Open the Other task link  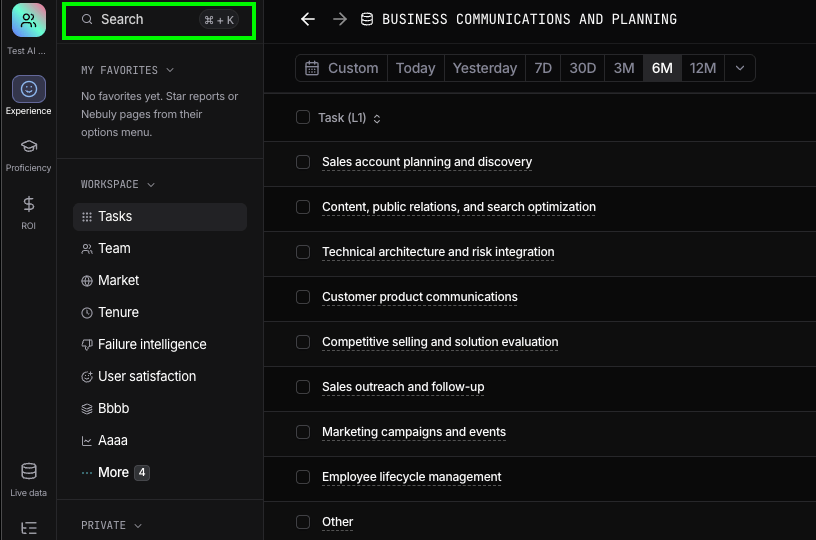[x=337, y=522]
